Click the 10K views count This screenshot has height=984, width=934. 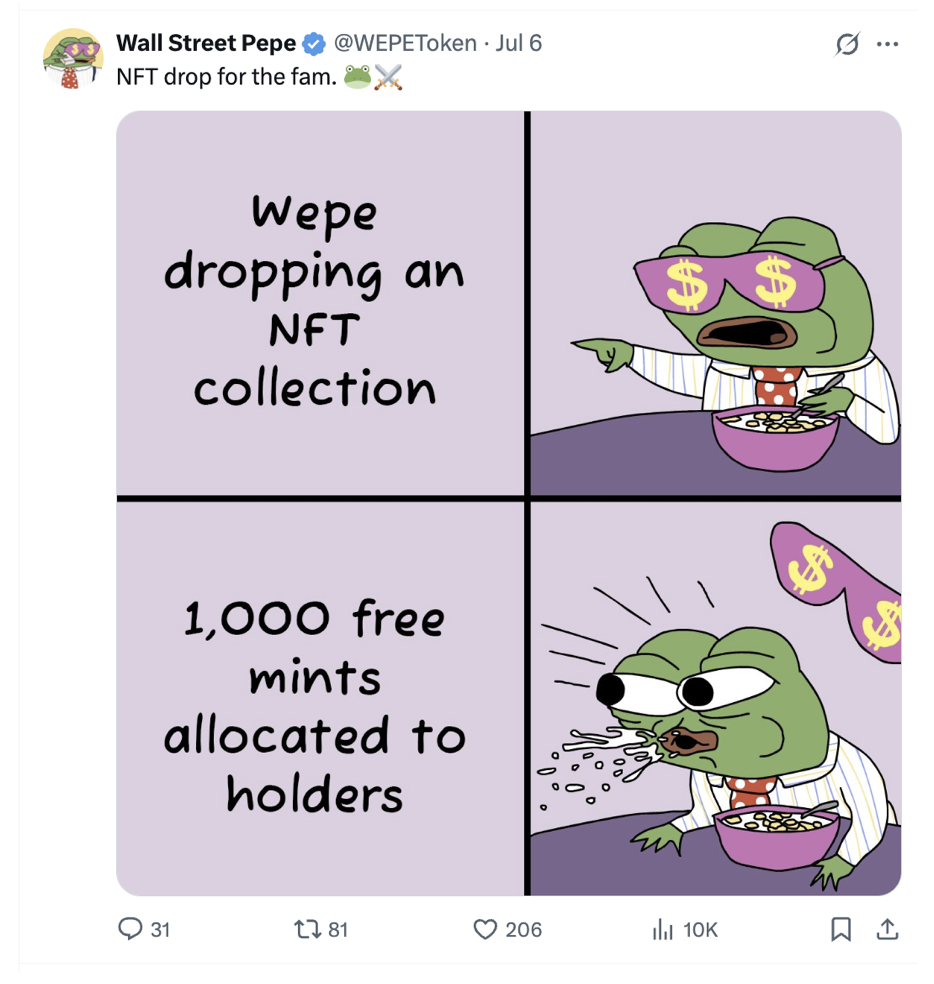tap(700, 929)
